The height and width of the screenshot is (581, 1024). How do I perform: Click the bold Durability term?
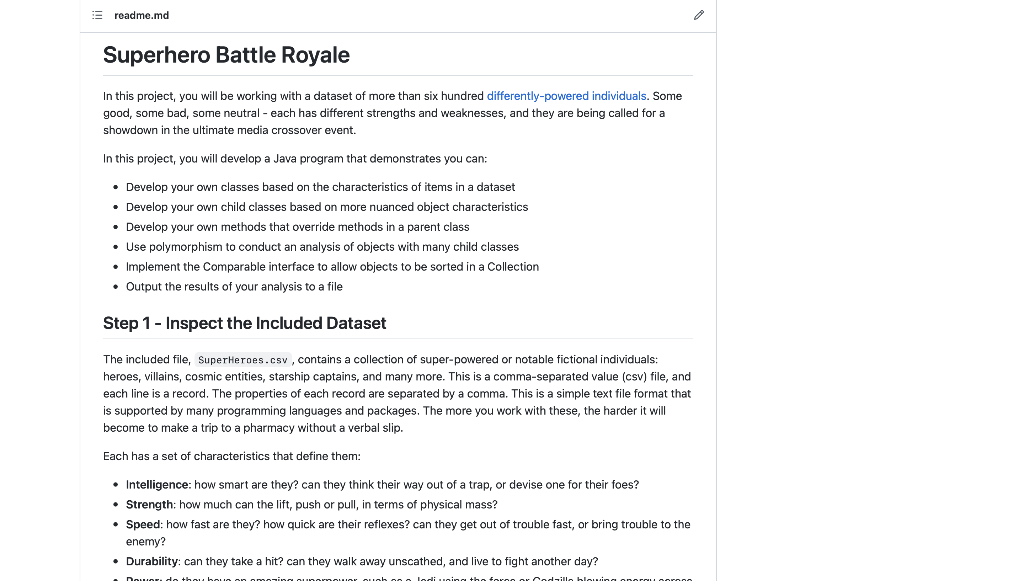point(152,561)
